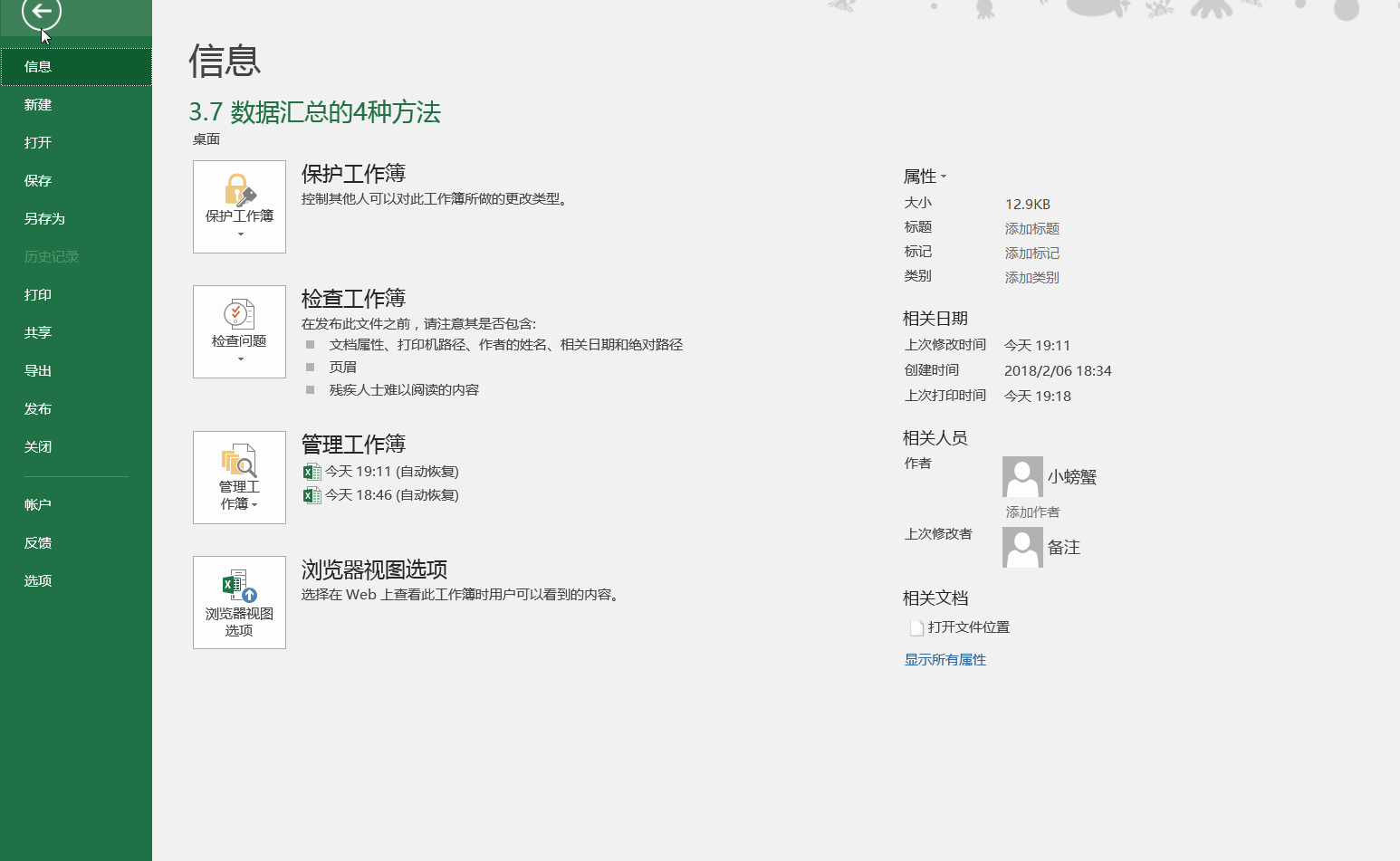Click the Excel icon of the 19:11 自动恢复 version
The image size is (1400, 861).
pyautogui.click(x=312, y=471)
